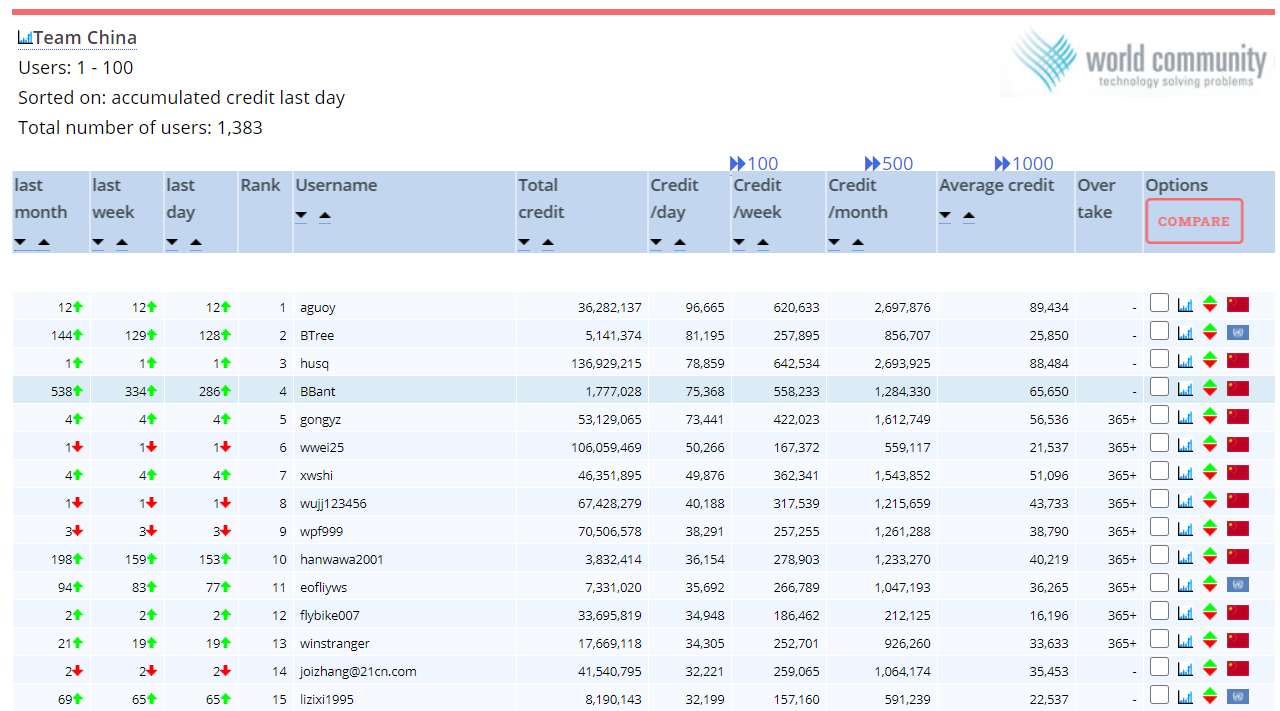
Task: Sort Average credit column descending
Action: (945, 216)
